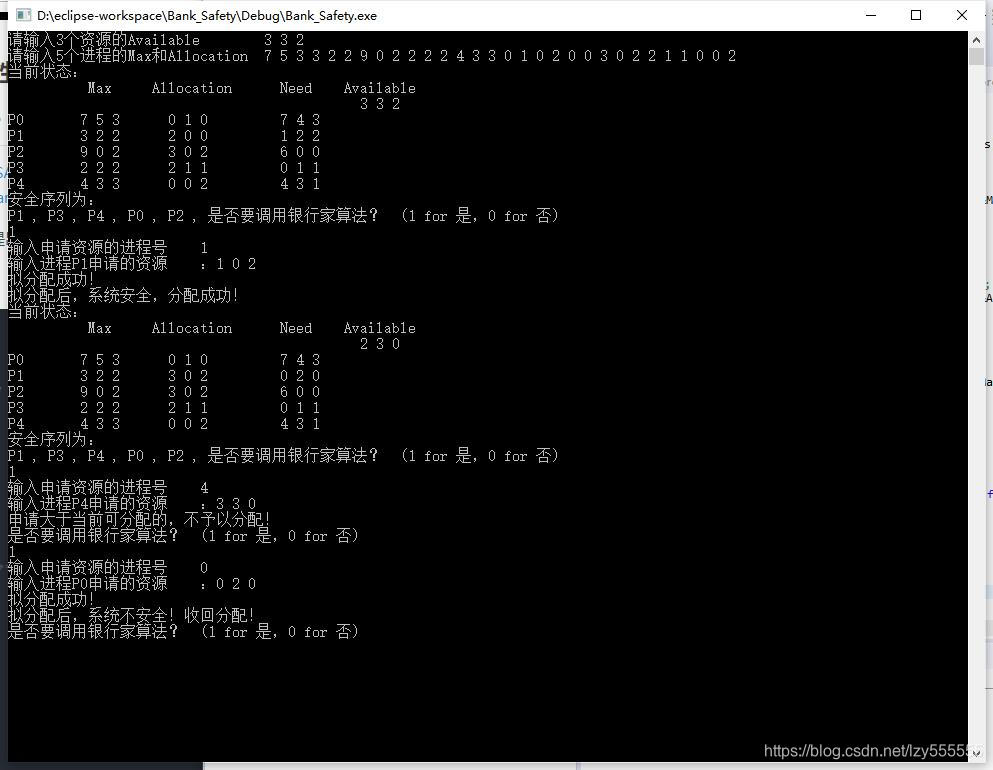Screen dimensions: 993x770
Task: Click 'Max' header in second table
Action: (x=99, y=328)
